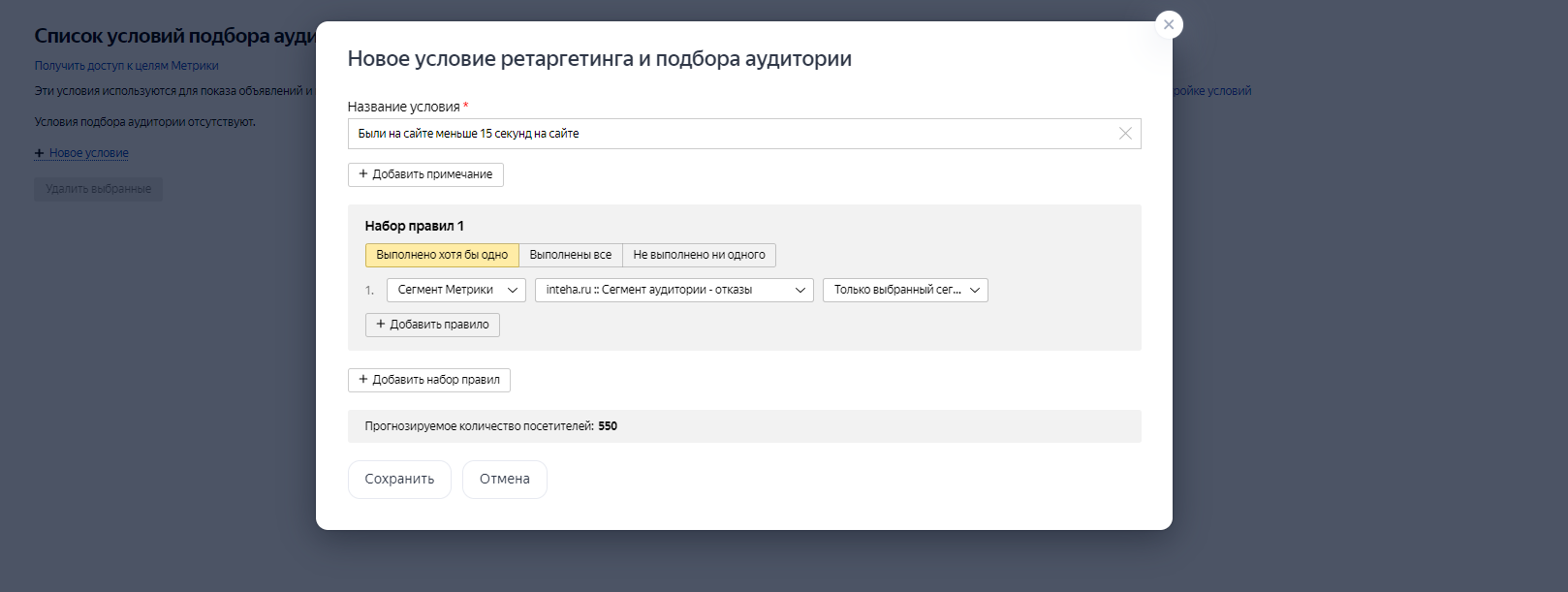Image resolution: width=1568 pixels, height=592 pixels.
Task: Click the Добавить набор правил button
Action: point(429,380)
